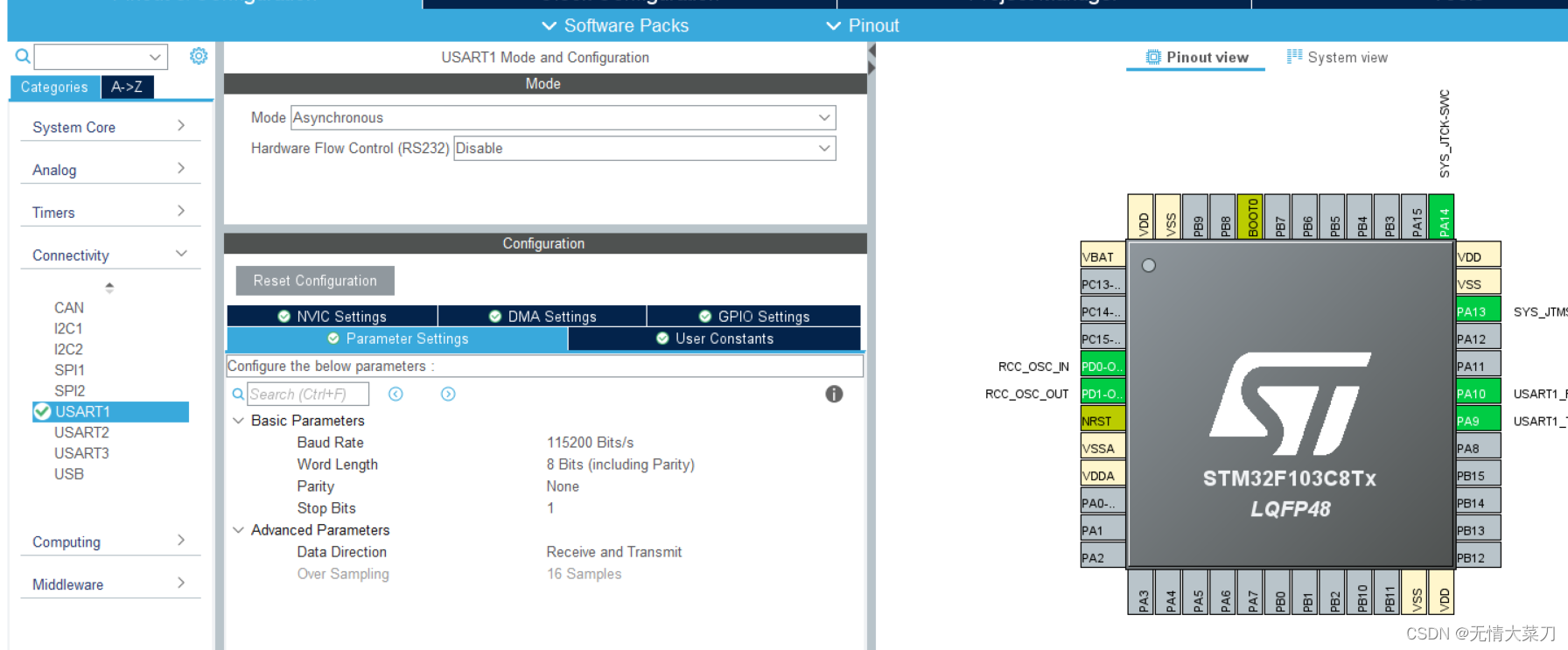Click the PB0 pin at chip bottom

(1277, 592)
